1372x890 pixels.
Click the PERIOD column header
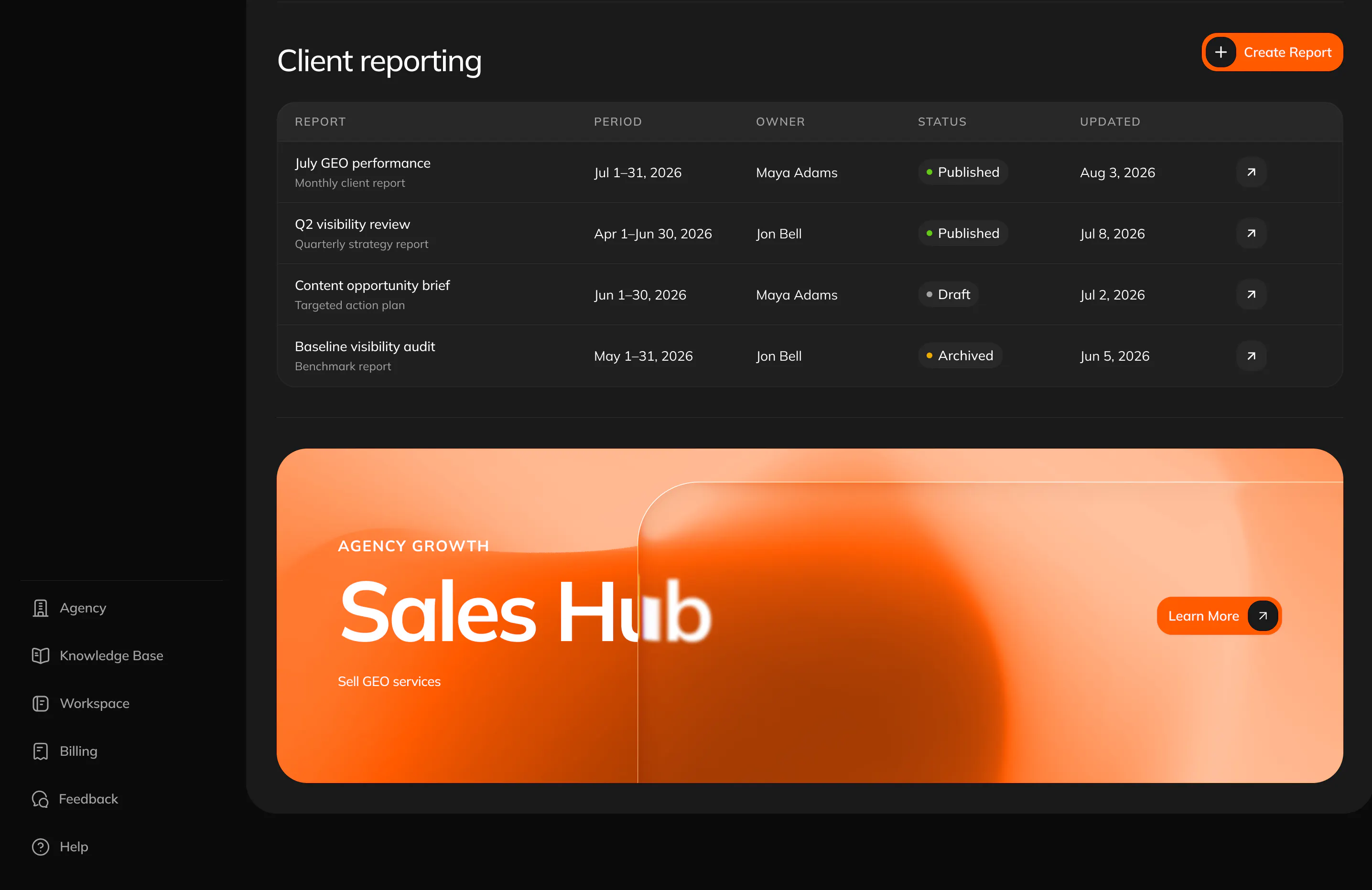(618, 122)
